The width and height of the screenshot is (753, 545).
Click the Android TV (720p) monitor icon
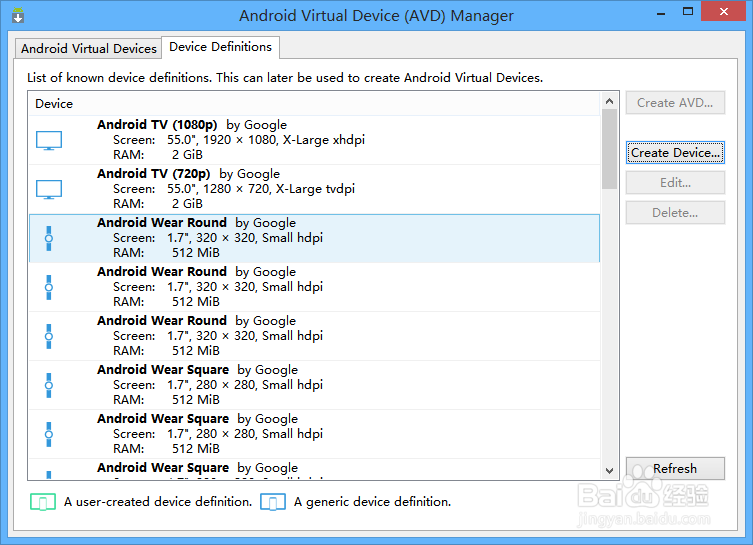[49, 190]
